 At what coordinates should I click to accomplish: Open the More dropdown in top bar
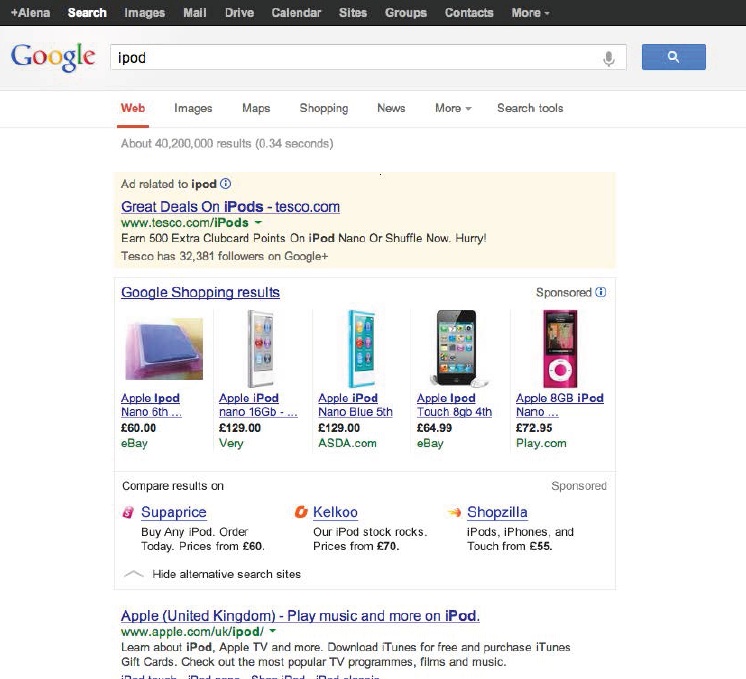pyautogui.click(x=530, y=13)
